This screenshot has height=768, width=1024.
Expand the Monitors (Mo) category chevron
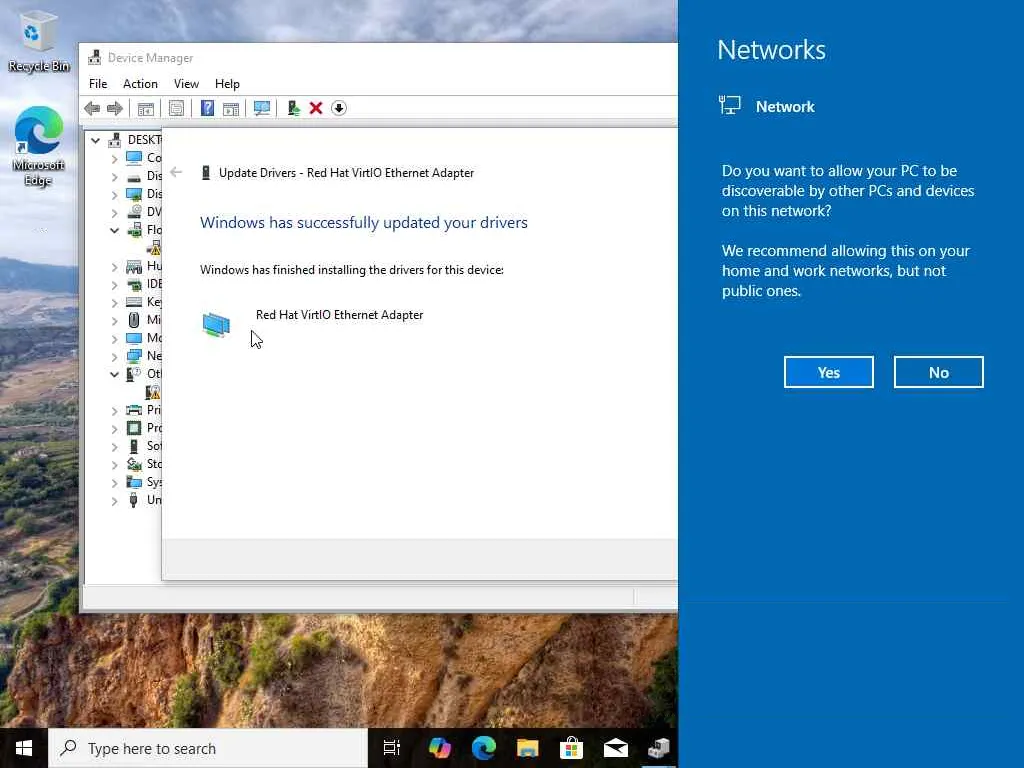114,338
